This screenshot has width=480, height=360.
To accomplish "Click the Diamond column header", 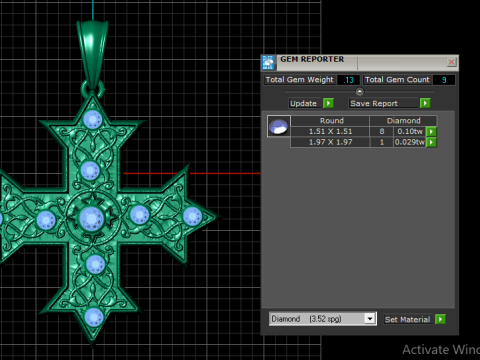I will tap(403, 121).
